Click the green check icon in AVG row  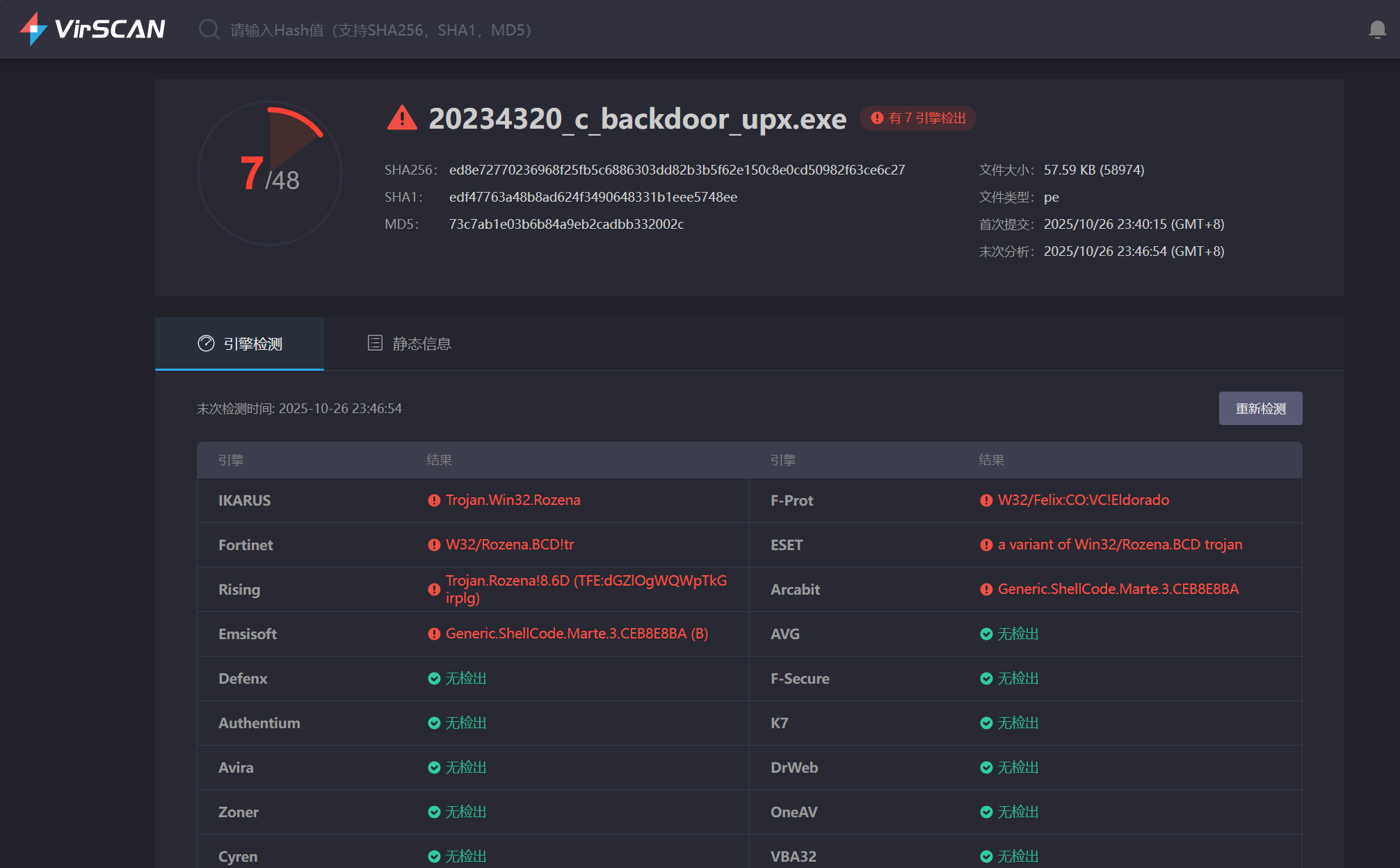click(x=985, y=634)
